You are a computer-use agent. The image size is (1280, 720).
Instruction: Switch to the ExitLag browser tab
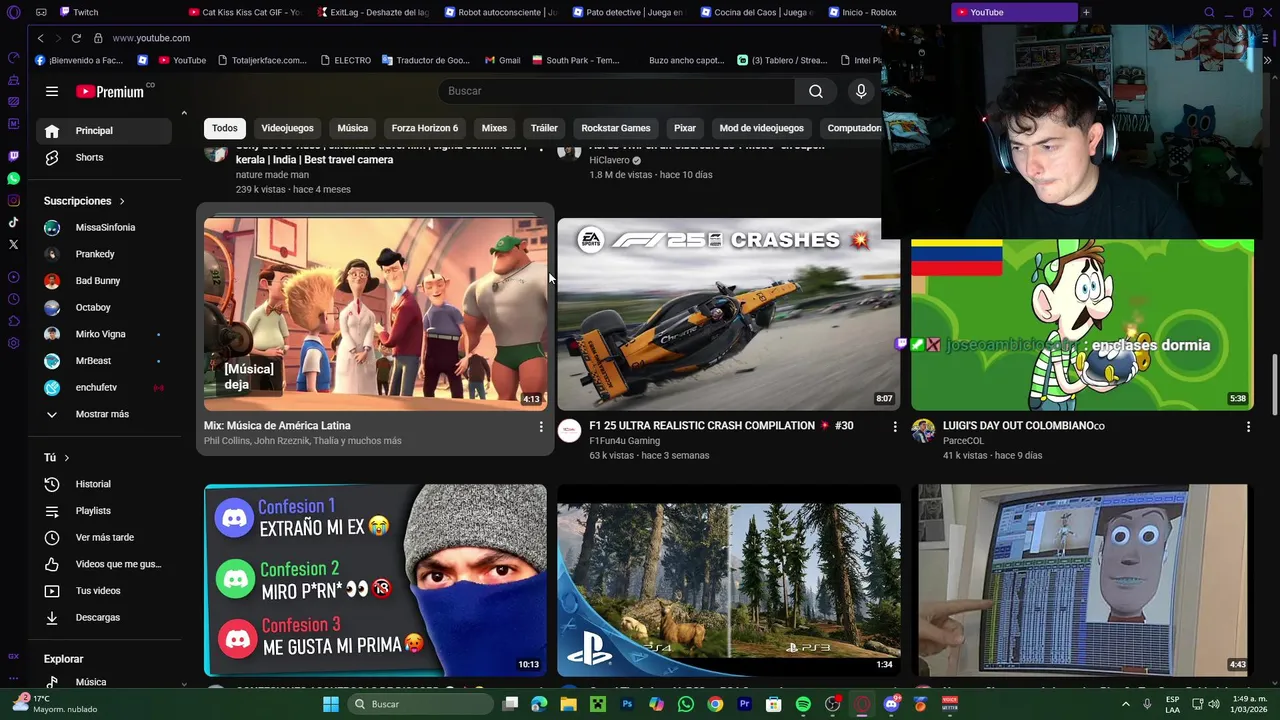[372, 12]
